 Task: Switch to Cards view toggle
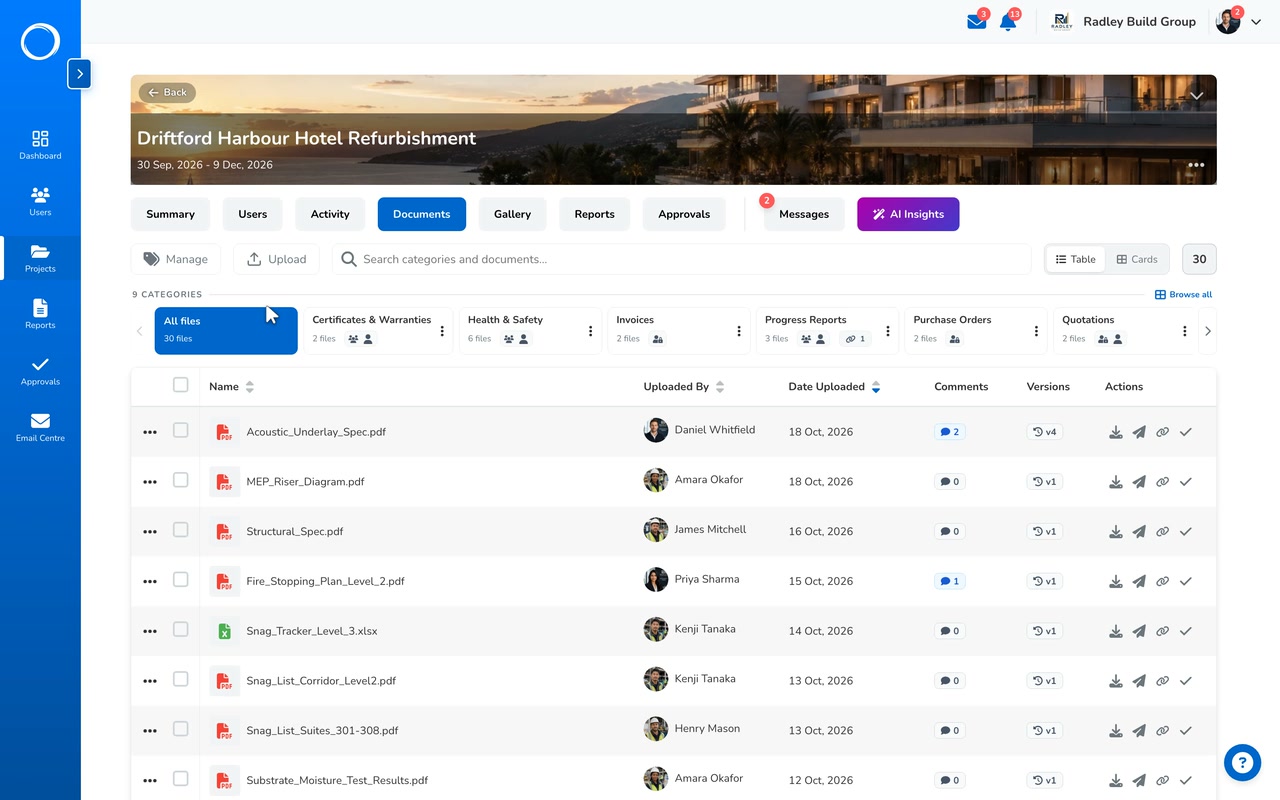tap(1137, 259)
